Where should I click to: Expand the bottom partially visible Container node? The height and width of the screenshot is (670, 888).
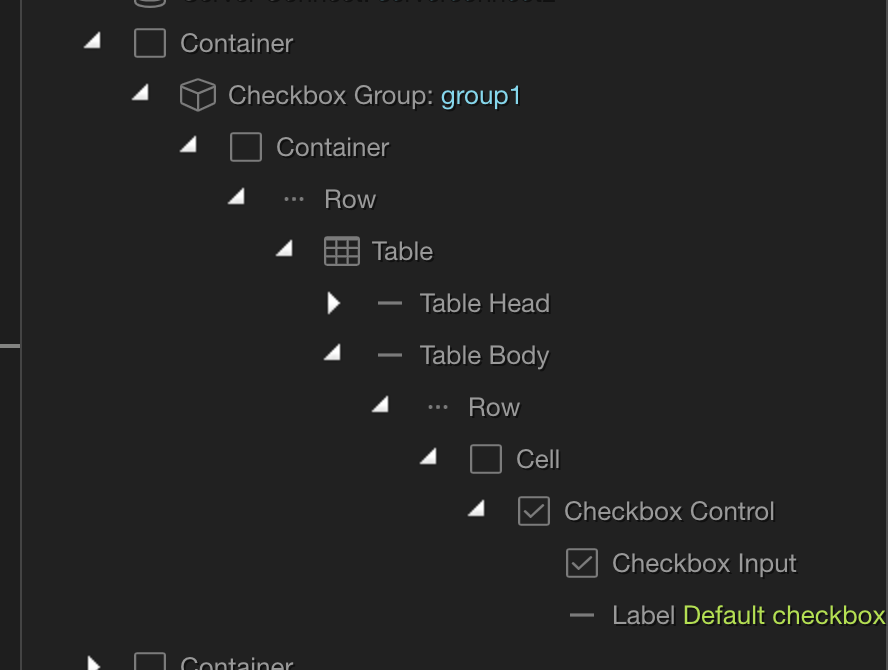[93, 663]
